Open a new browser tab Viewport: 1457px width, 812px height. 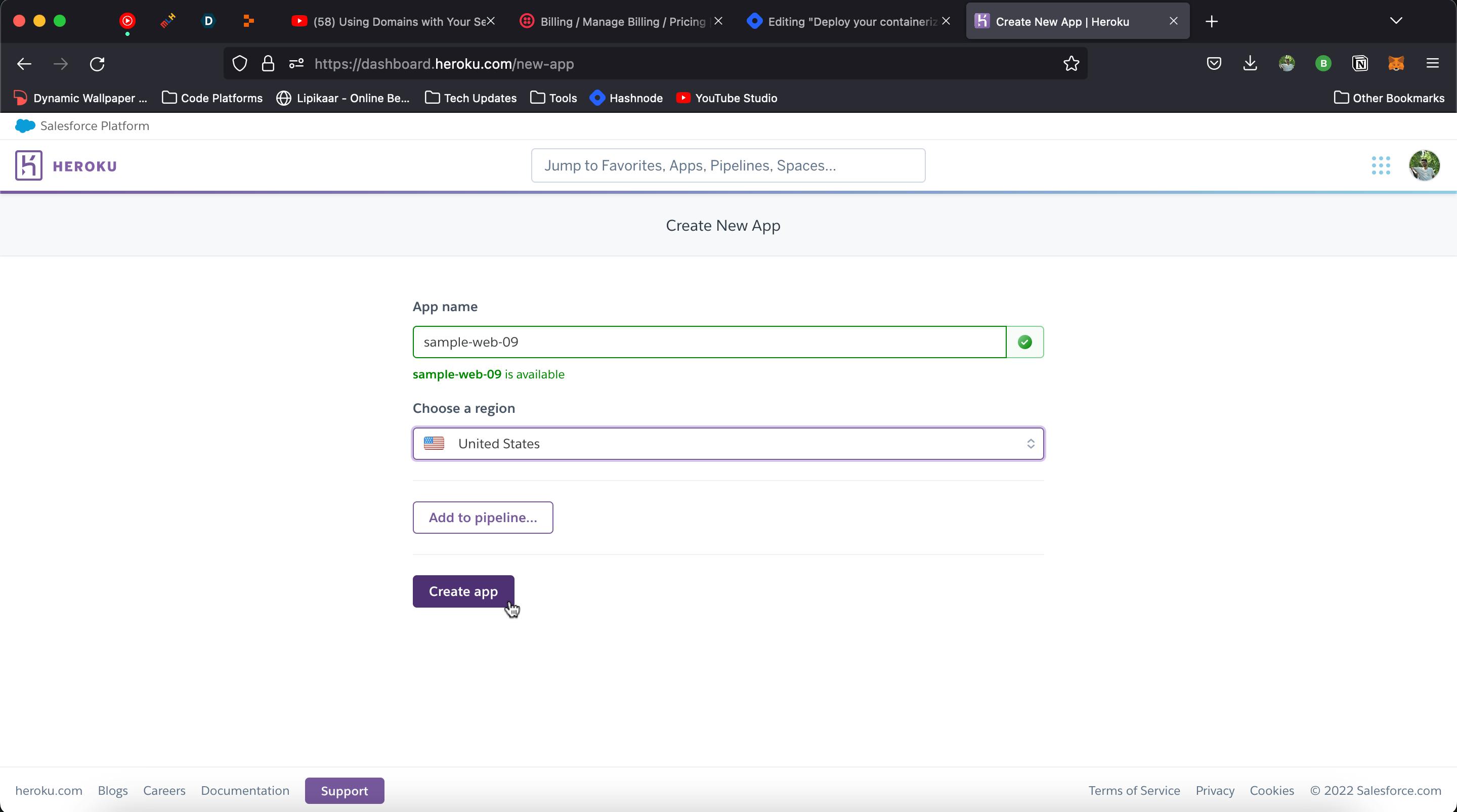tap(1212, 21)
